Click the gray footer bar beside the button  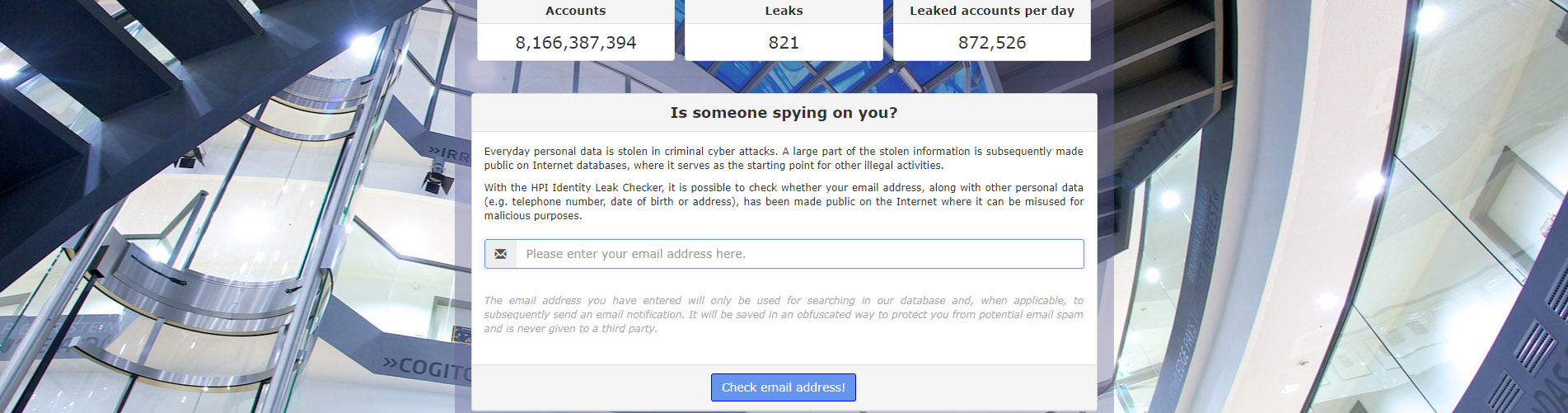(976, 387)
